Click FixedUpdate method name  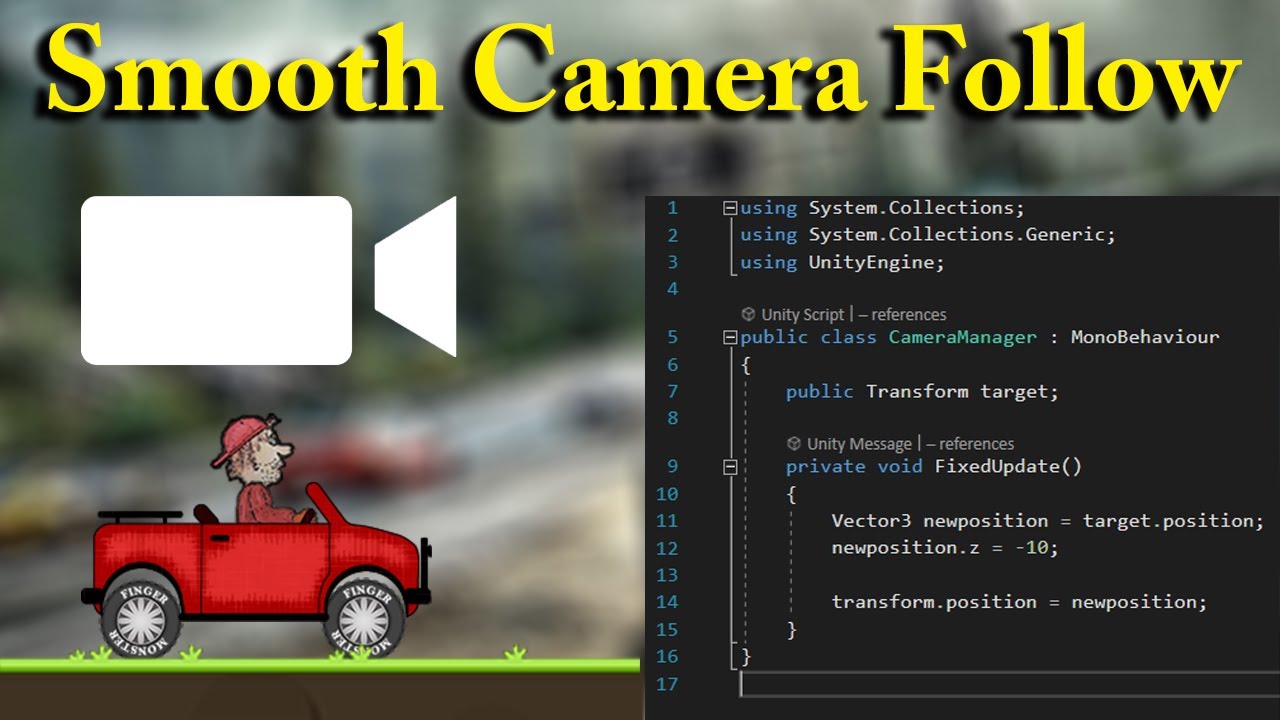point(997,466)
